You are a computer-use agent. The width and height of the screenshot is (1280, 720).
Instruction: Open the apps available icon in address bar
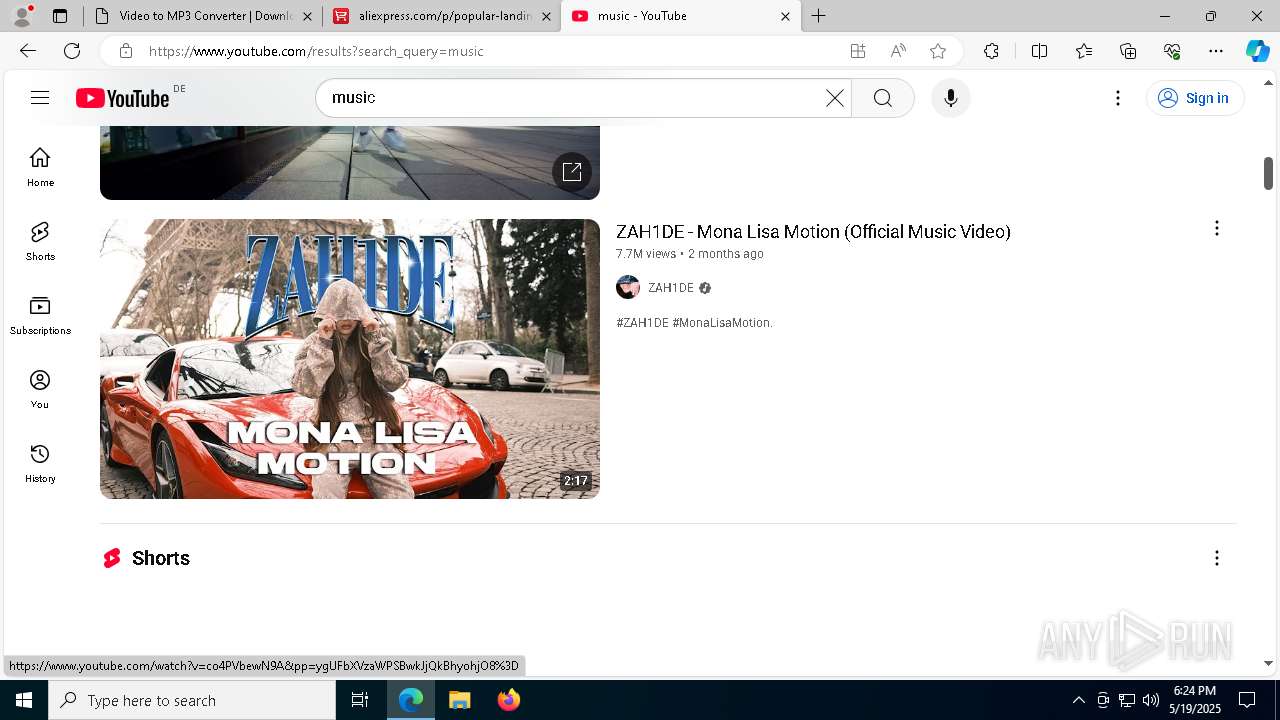pos(858,51)
